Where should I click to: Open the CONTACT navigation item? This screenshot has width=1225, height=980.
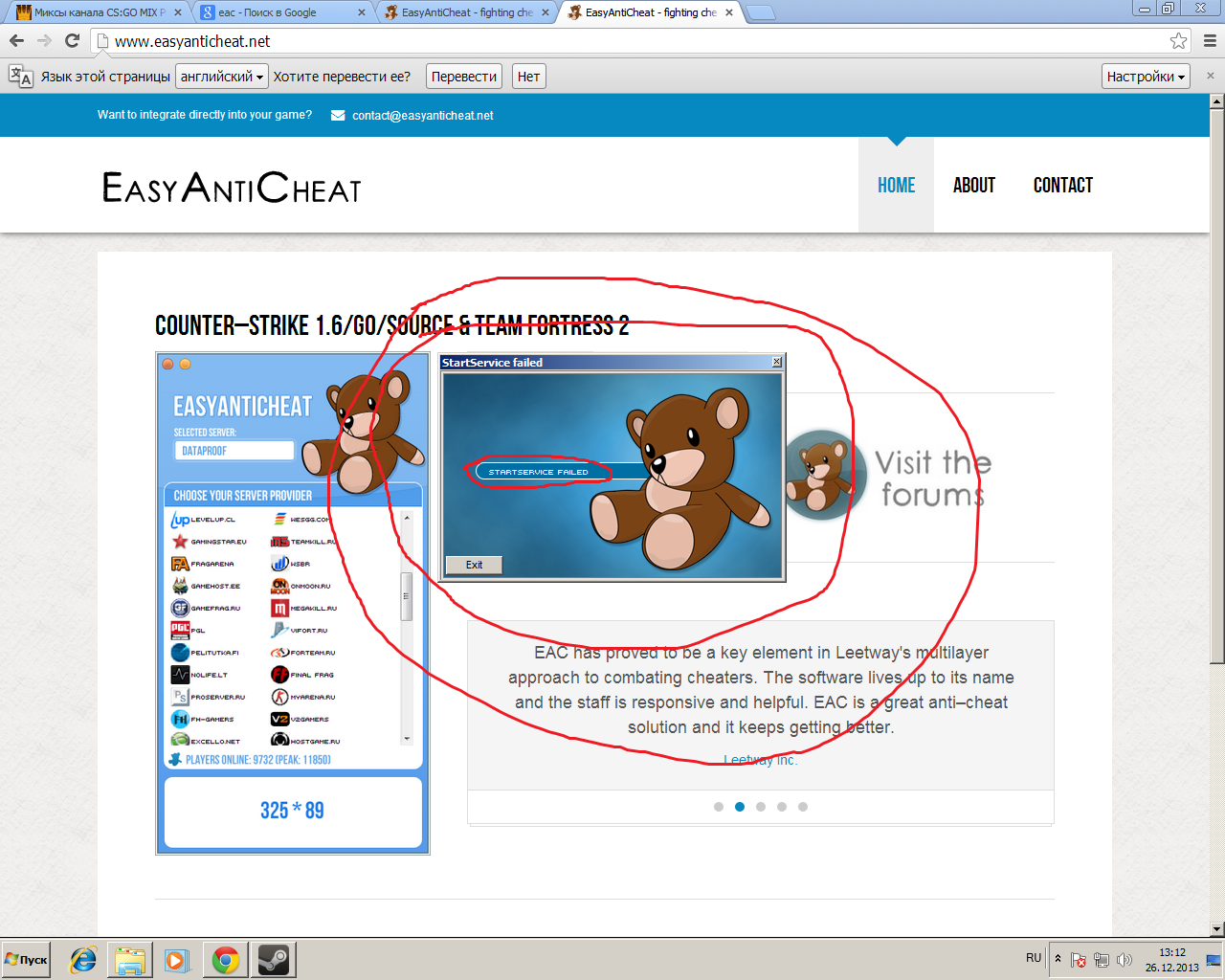pyautogui.click(x=1063, y=186)
